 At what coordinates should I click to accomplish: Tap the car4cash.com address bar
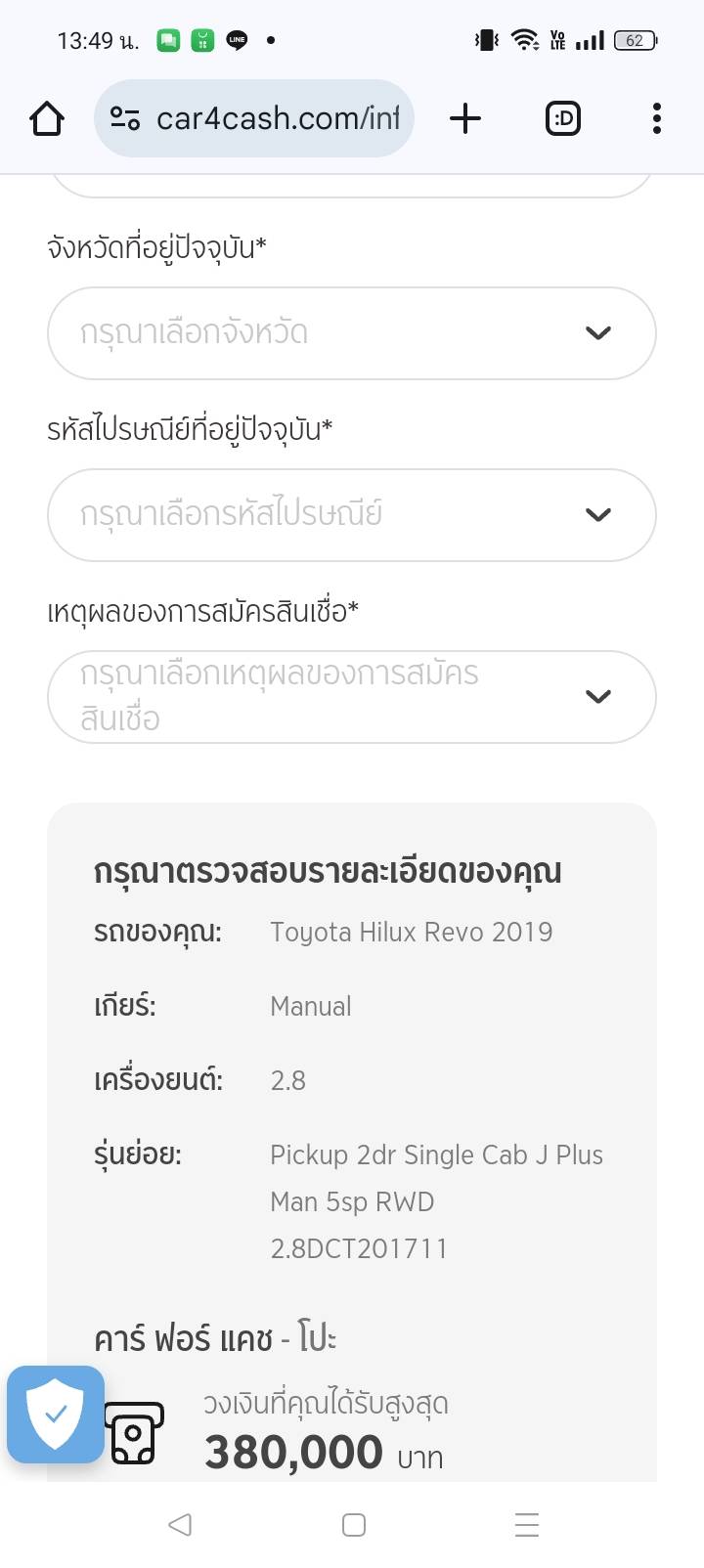click(278, 119)
